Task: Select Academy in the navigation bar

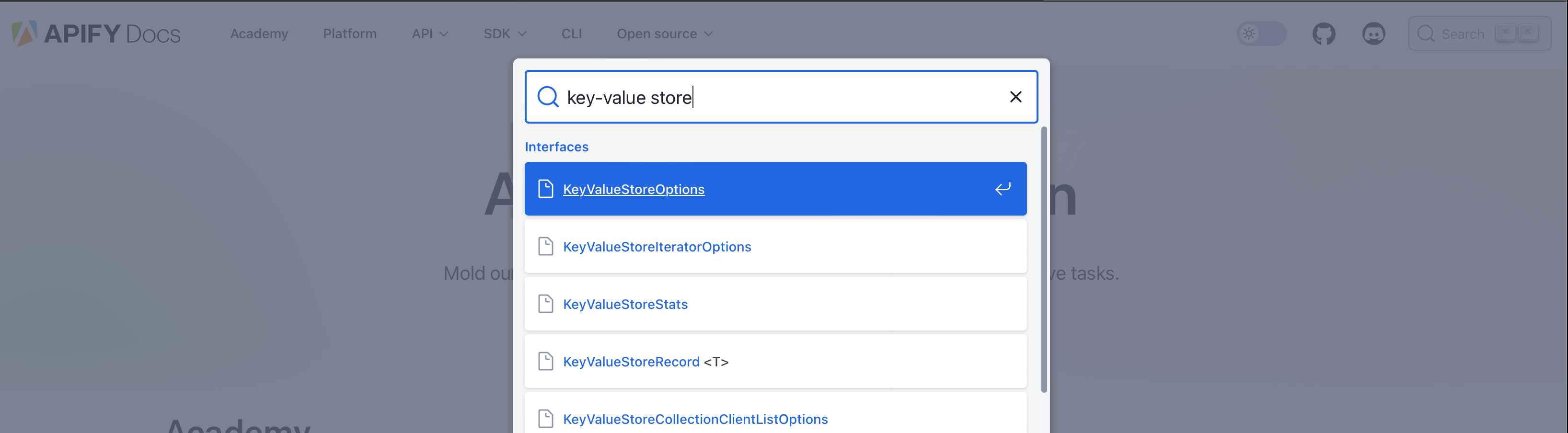Action: click(x=259, y=34)
